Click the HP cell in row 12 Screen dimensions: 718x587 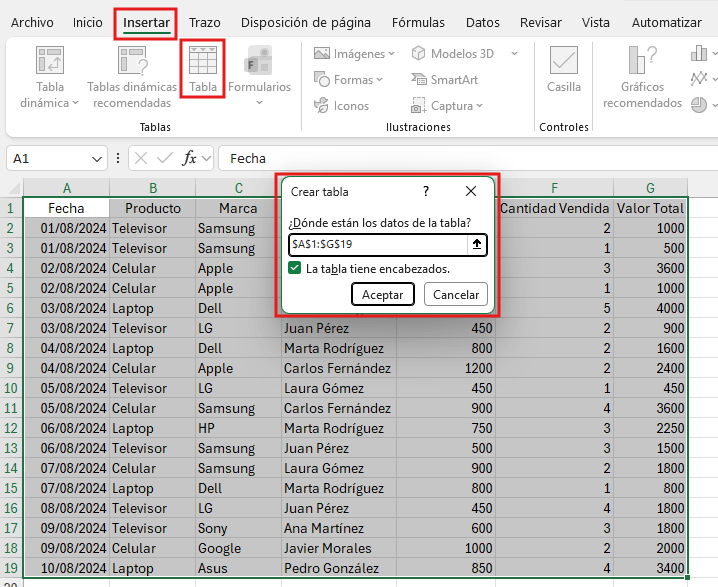239,428
